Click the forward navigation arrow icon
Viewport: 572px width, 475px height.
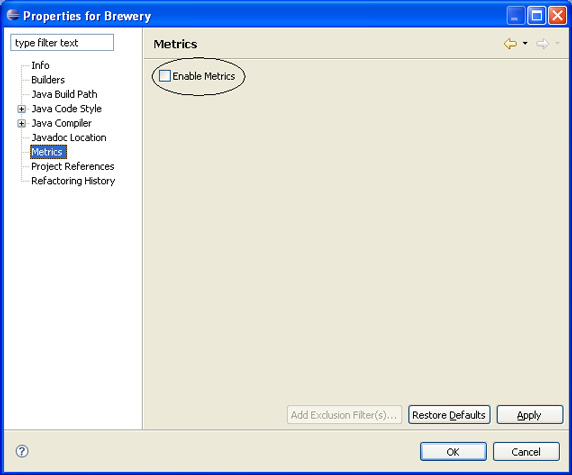click(542, 44)
